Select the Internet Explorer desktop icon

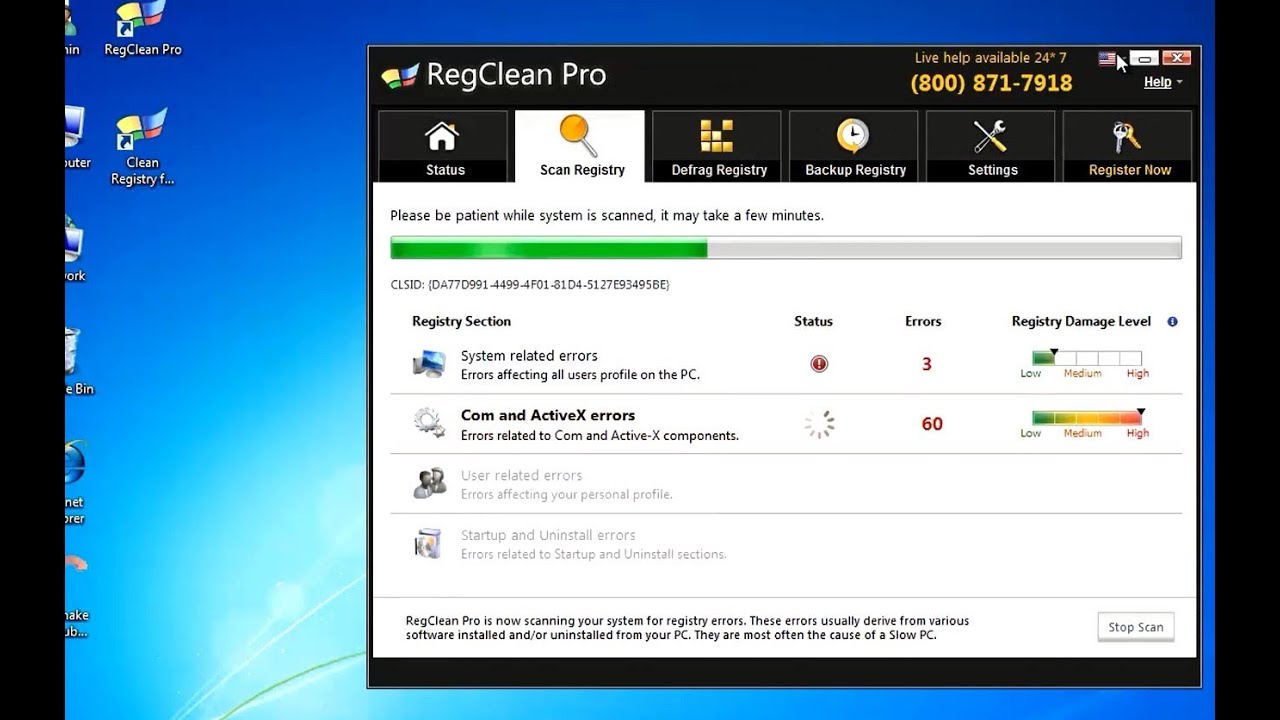click(x=77, y=482)
